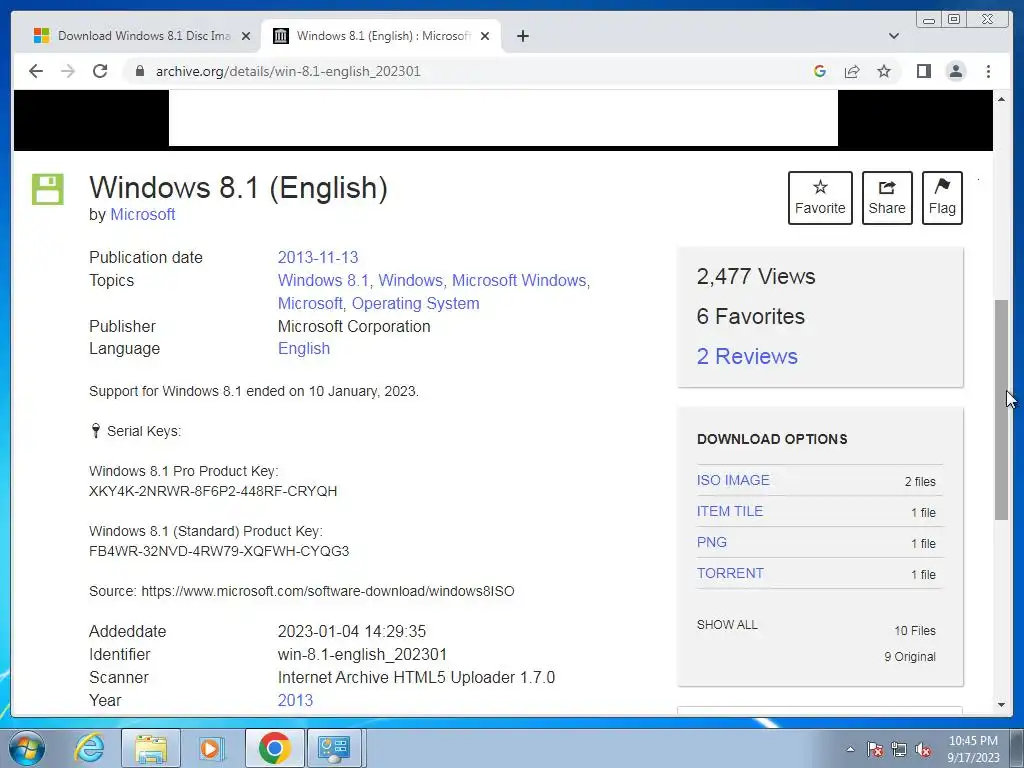This screenshot has height=768, width=1024.
Task: Click the green floppy disk software icon
Action: point(48,189)
